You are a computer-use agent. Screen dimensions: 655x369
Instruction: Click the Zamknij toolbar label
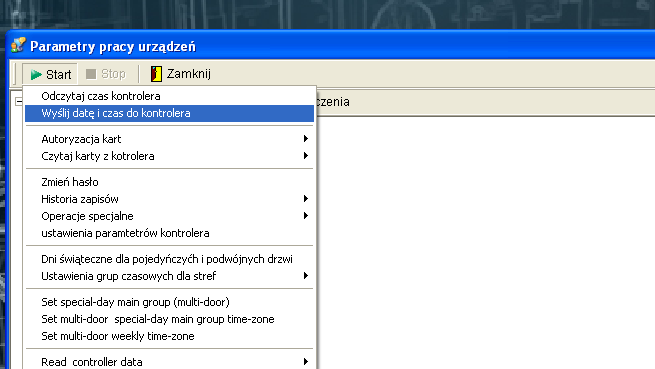click(189, 74)
